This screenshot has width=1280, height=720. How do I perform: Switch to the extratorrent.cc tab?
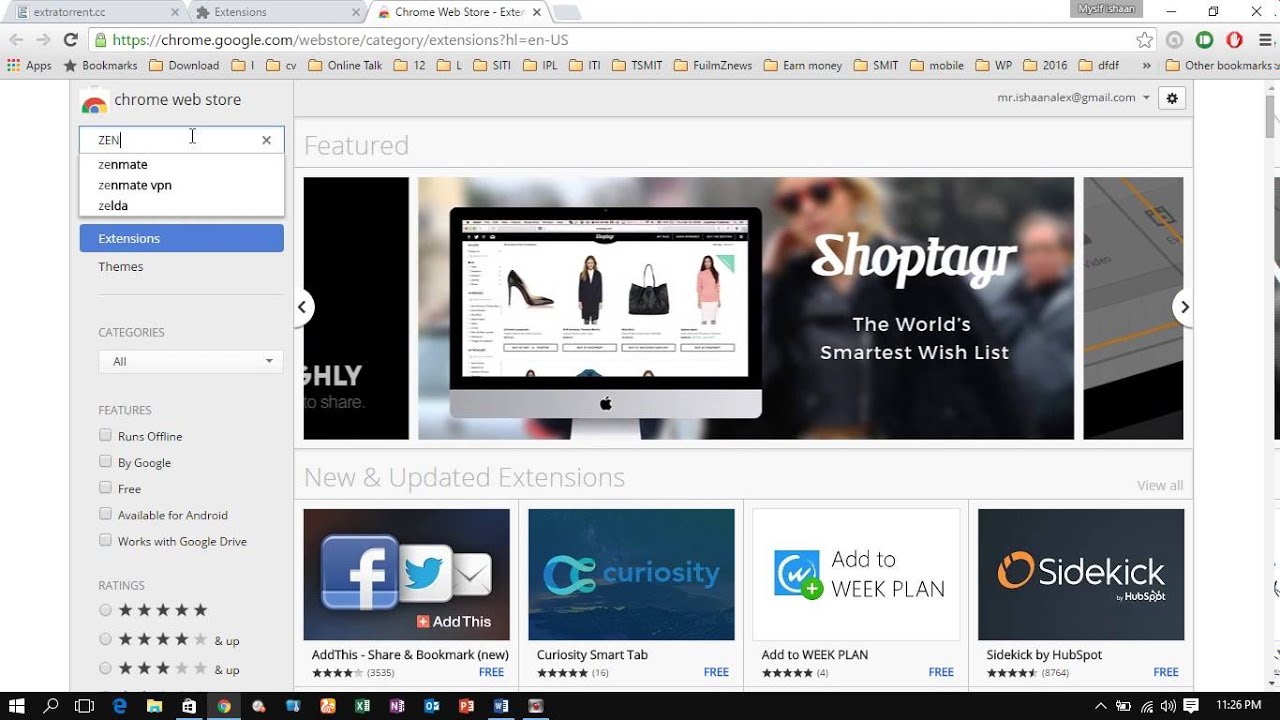(95, 12)
